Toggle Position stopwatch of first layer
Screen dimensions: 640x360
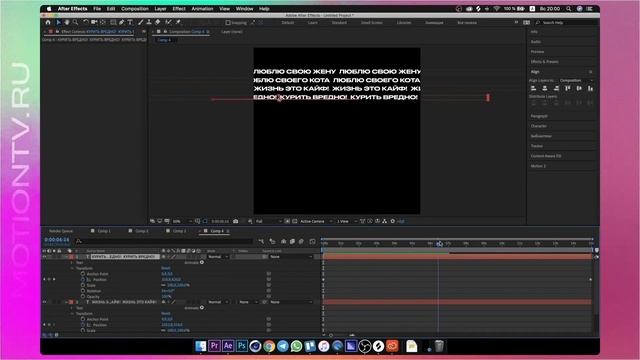(83, 280)
